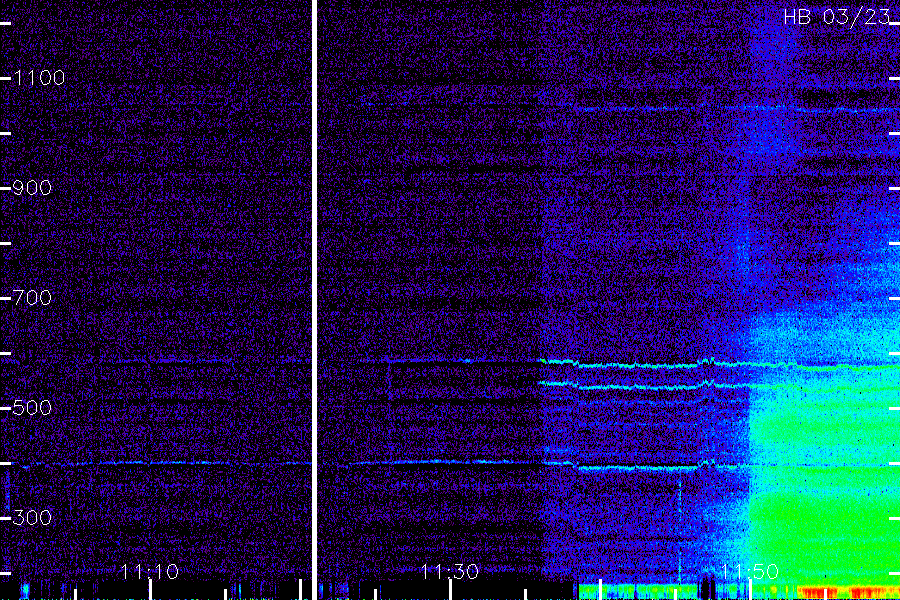Click the 1100 frequency axis label
This screenshot has width=900, height=600.
pyautogui.click(x=39, y=78)
